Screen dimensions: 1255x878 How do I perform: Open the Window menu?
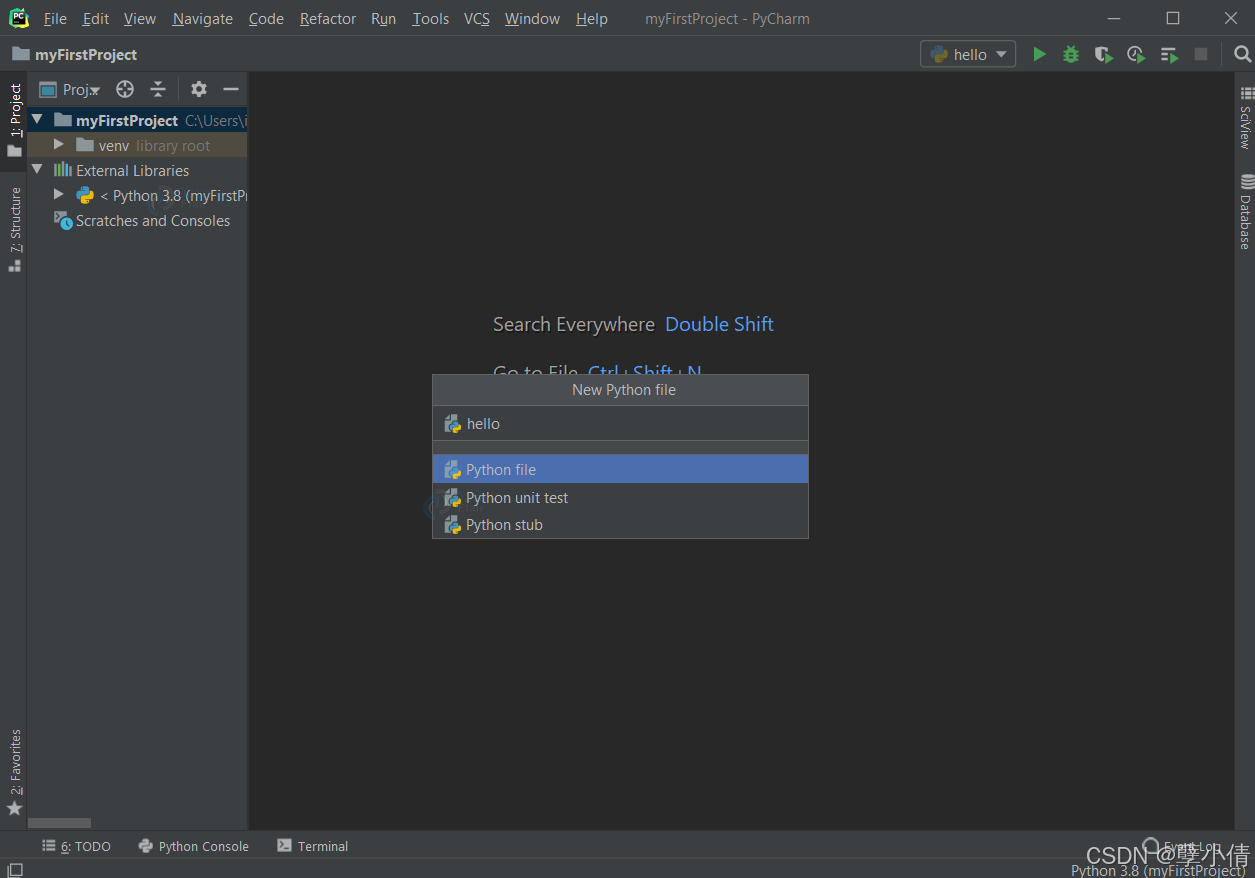[x=532, y=19]
